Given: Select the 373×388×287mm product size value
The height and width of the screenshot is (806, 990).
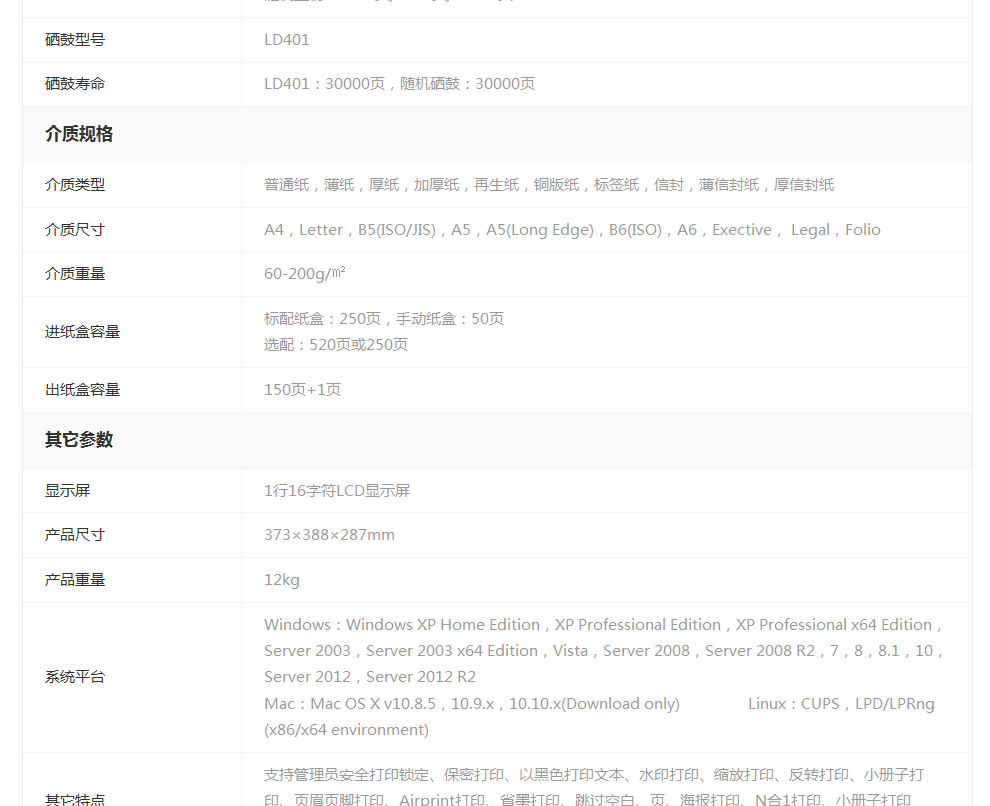Looking at the screenshot, I should point(329,535).
